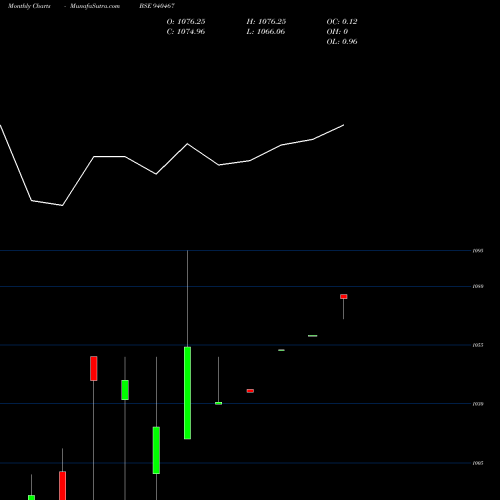500x500 pixels.
Task: Click the "OC: 0.12" readout
Action: pyautogui.click(x=342, y=22)
